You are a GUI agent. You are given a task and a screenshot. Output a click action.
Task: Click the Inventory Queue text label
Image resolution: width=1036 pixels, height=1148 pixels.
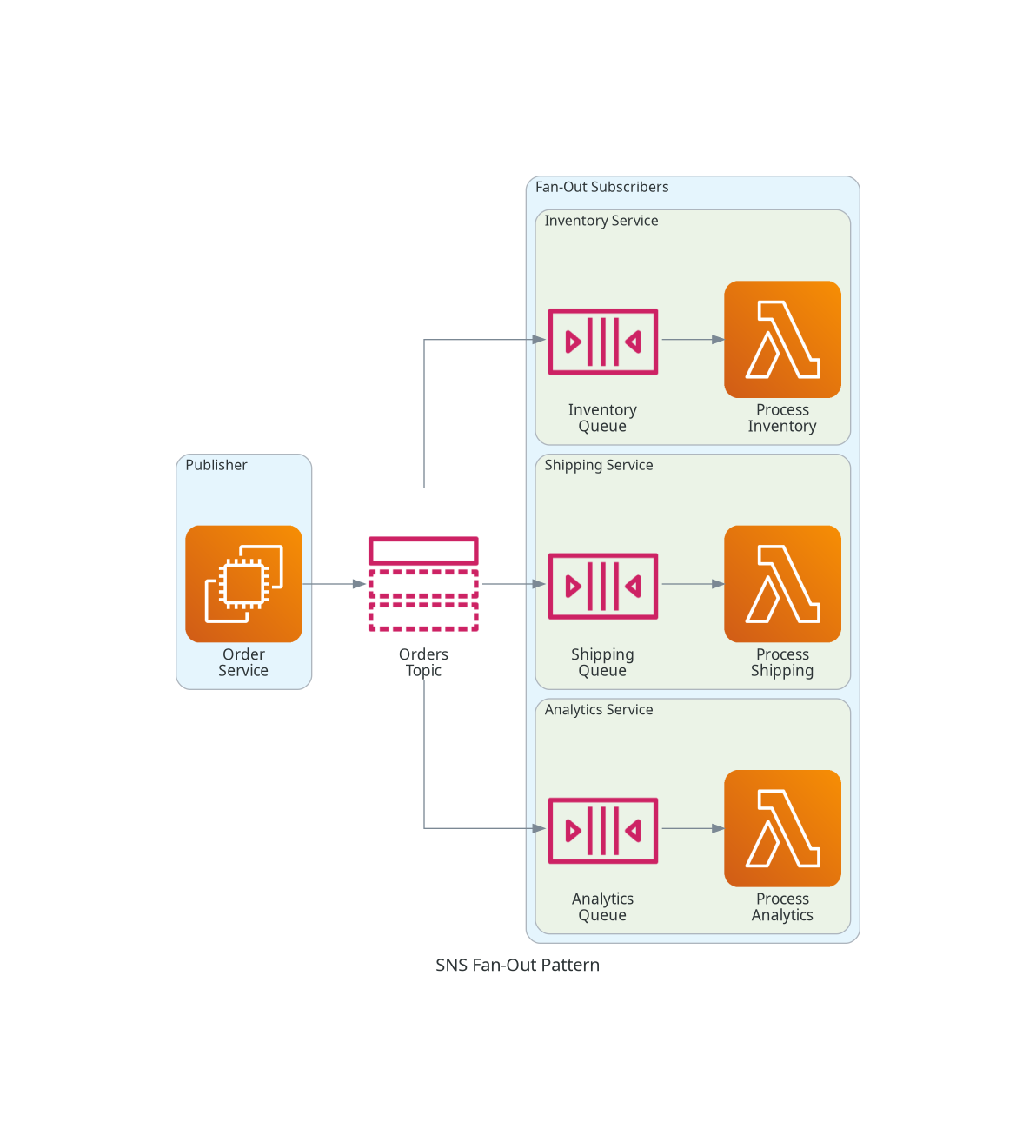click(x=602, y=418)
